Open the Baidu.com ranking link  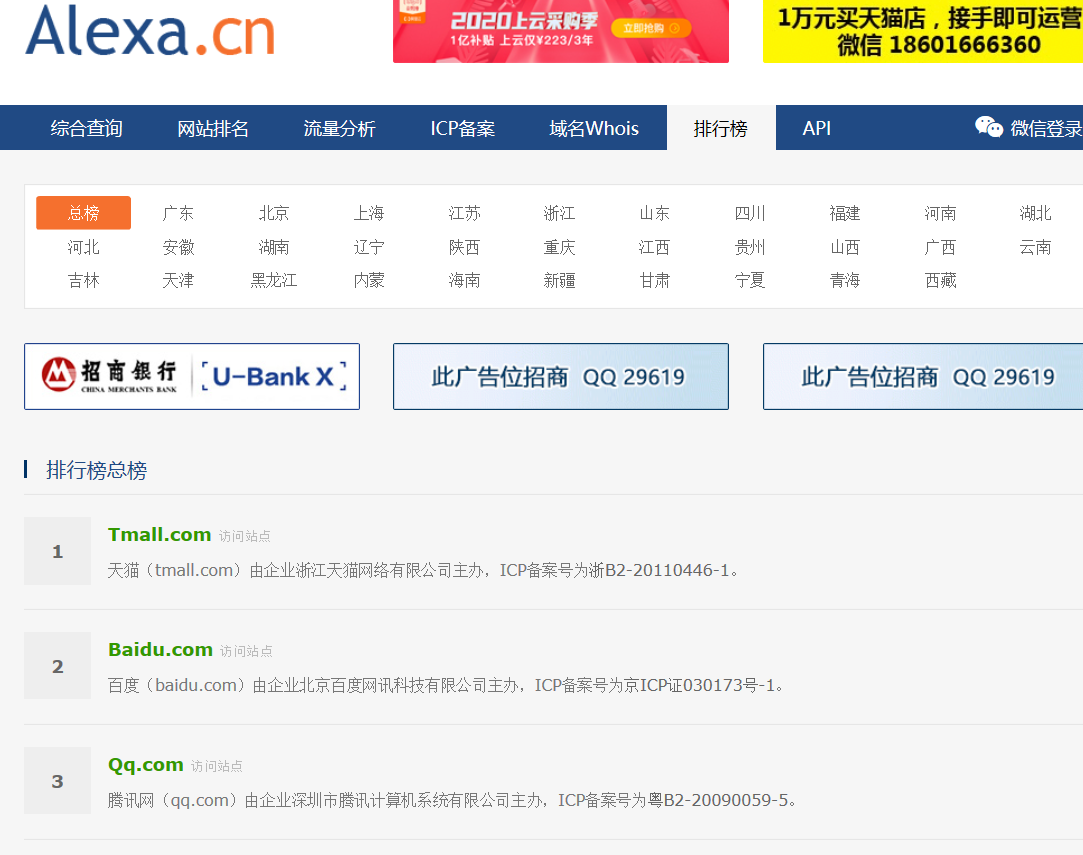coord(160,650)
